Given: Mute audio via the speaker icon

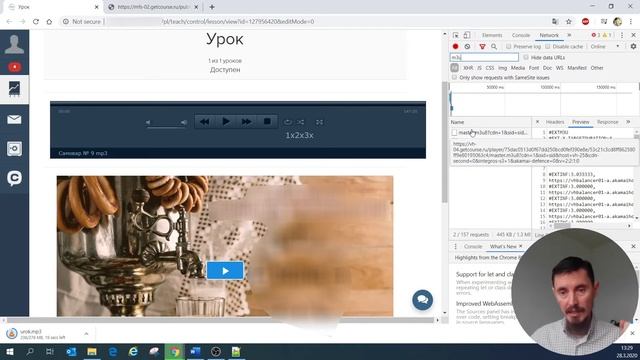Looking at the screenshot, I should (x=148, y=122).
